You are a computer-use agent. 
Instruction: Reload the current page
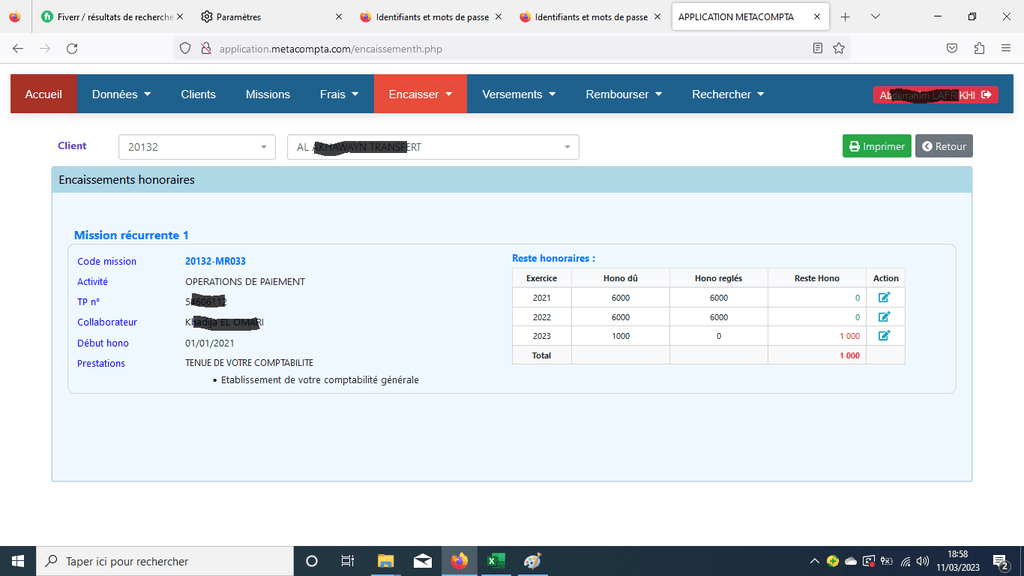pyautogui.click(x=72, y=48)
